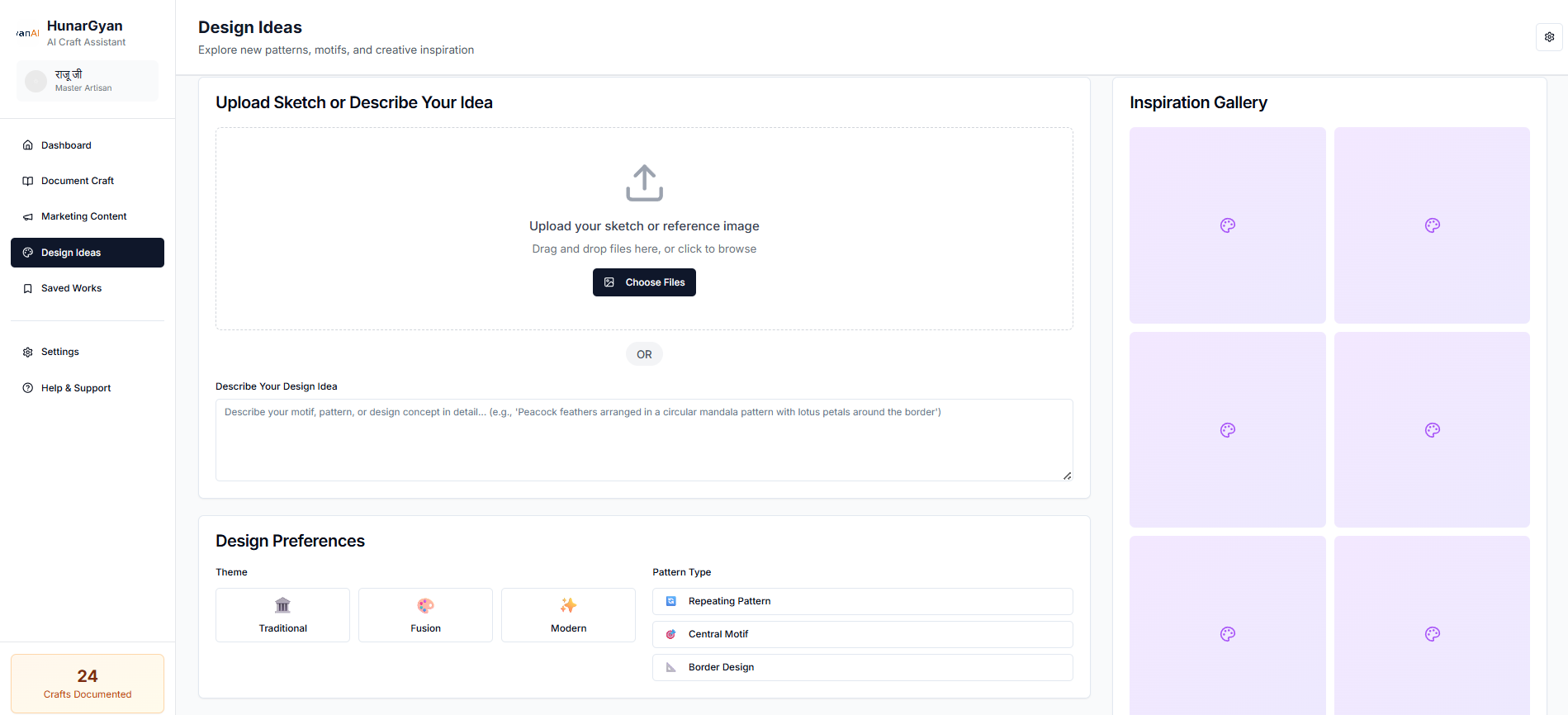Viewport: 1568px width, 715px height.
Task: Click the HunarGyan logo in the sidebar
Action: click(27, 33)
